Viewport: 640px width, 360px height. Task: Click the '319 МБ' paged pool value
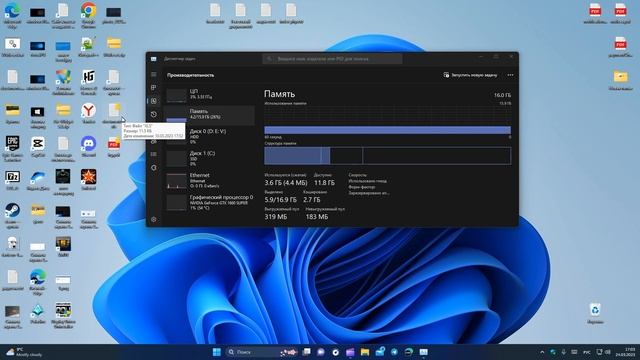pyautogui.click(x=276, y=217)
